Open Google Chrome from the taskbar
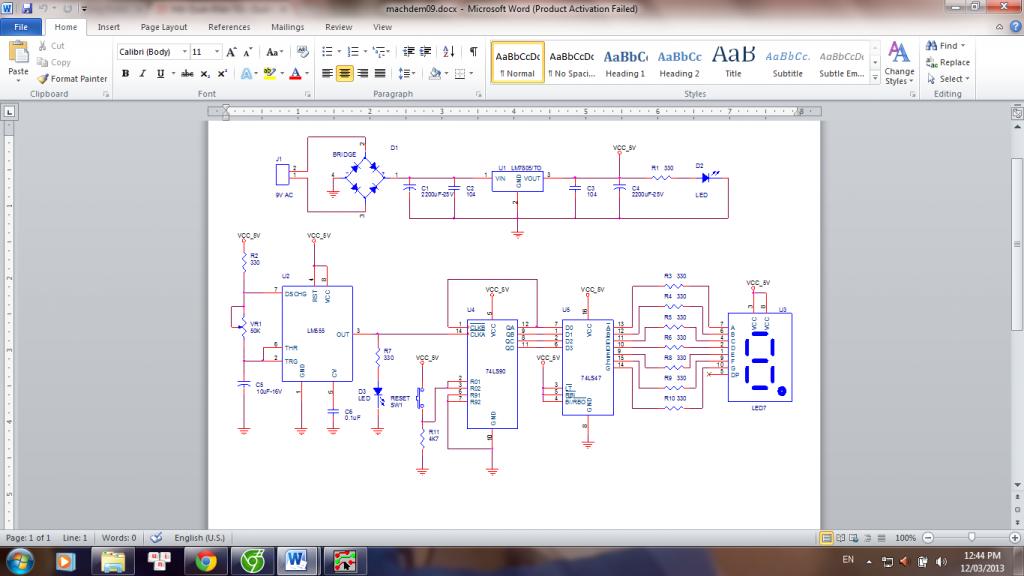The image size is (1024, 576). [206, 560]
